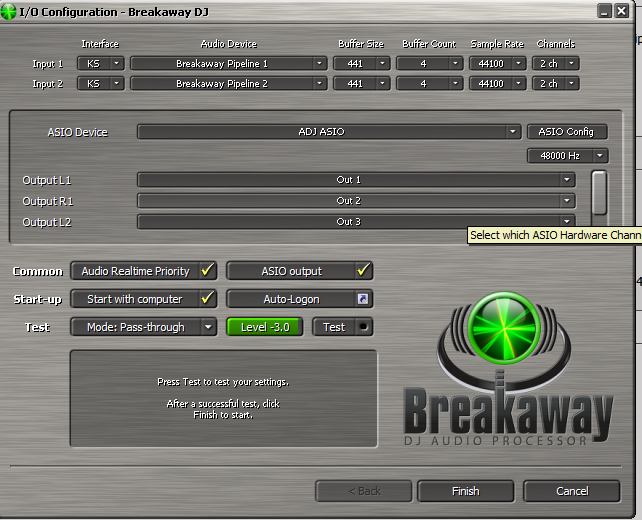Minimize the I/O Configuration window

click(x=604, y=11)
